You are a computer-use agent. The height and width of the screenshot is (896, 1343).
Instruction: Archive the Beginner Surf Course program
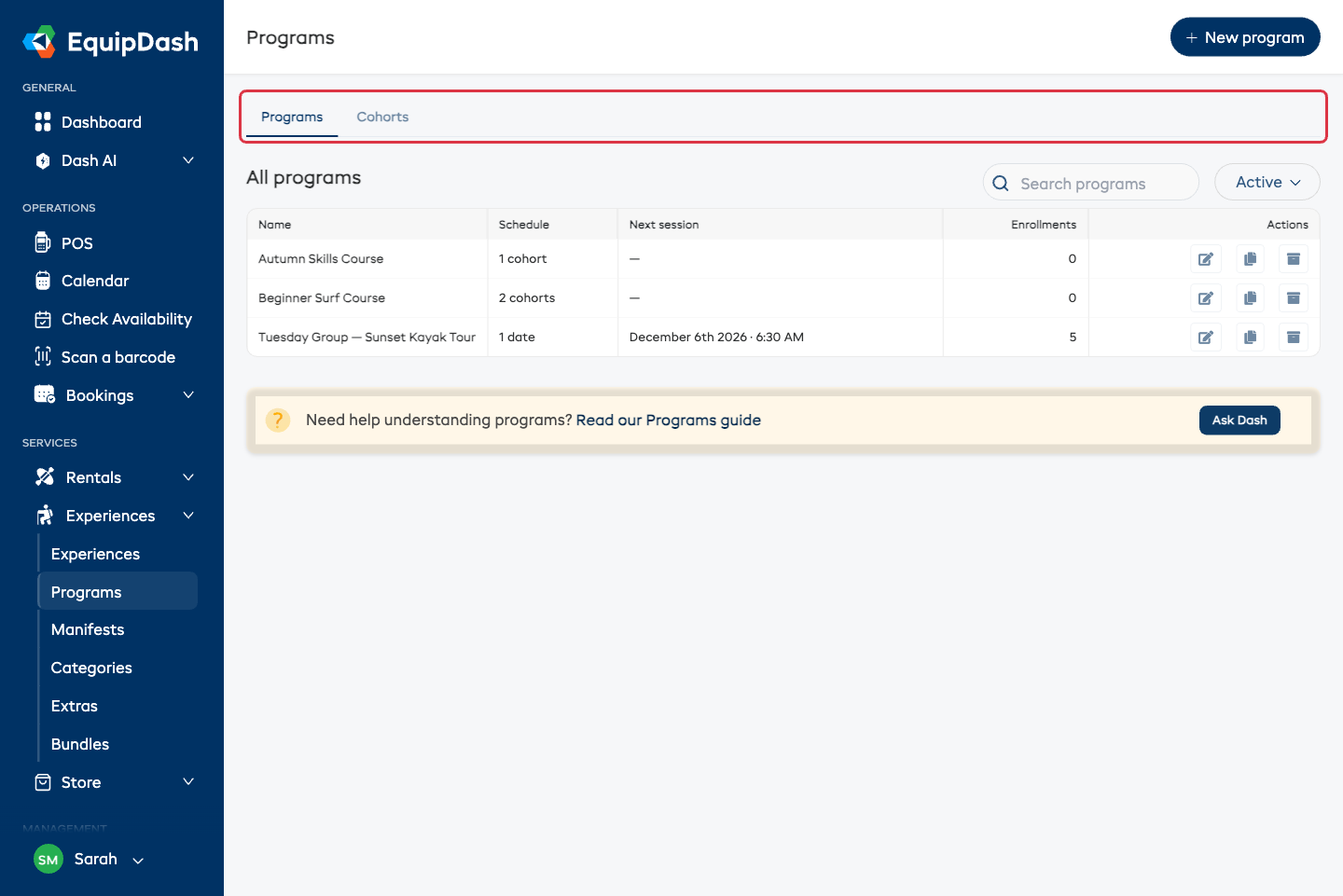(1294, 298)
